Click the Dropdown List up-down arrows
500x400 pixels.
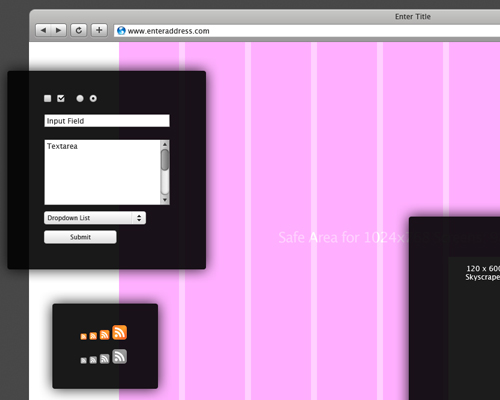point(139,218)
